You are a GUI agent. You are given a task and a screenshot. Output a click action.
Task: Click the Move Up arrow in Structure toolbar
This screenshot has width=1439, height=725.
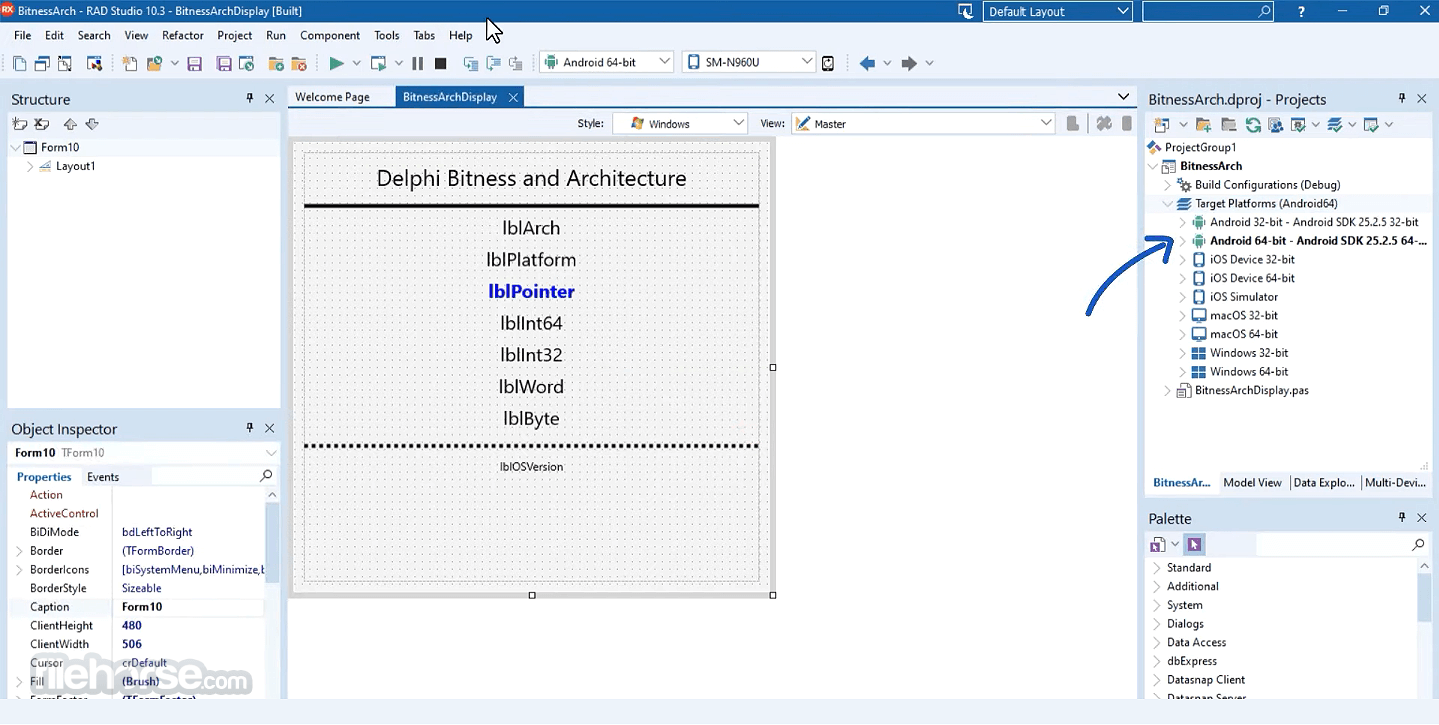tap(70, 124)
